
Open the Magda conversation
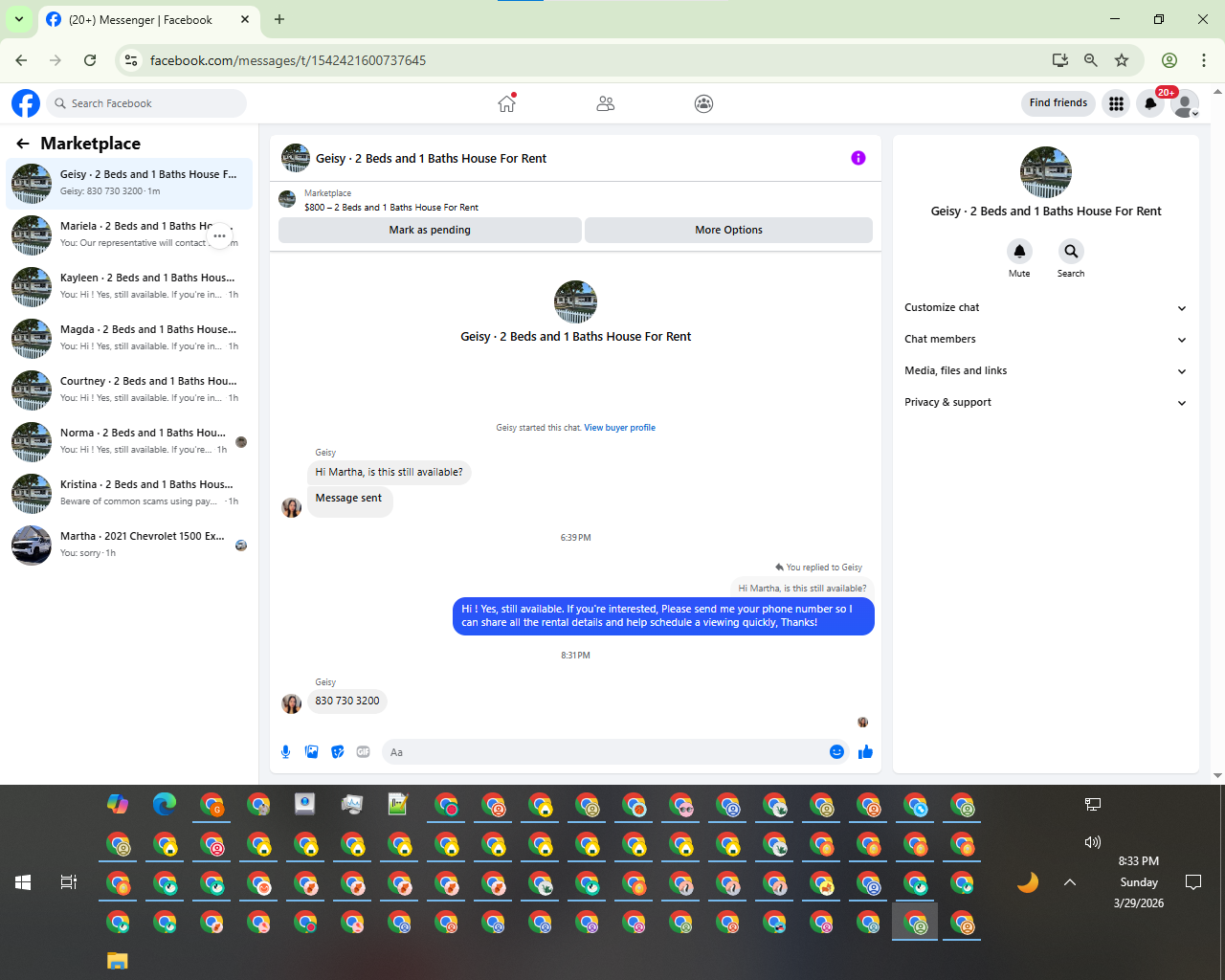[129, 338]
